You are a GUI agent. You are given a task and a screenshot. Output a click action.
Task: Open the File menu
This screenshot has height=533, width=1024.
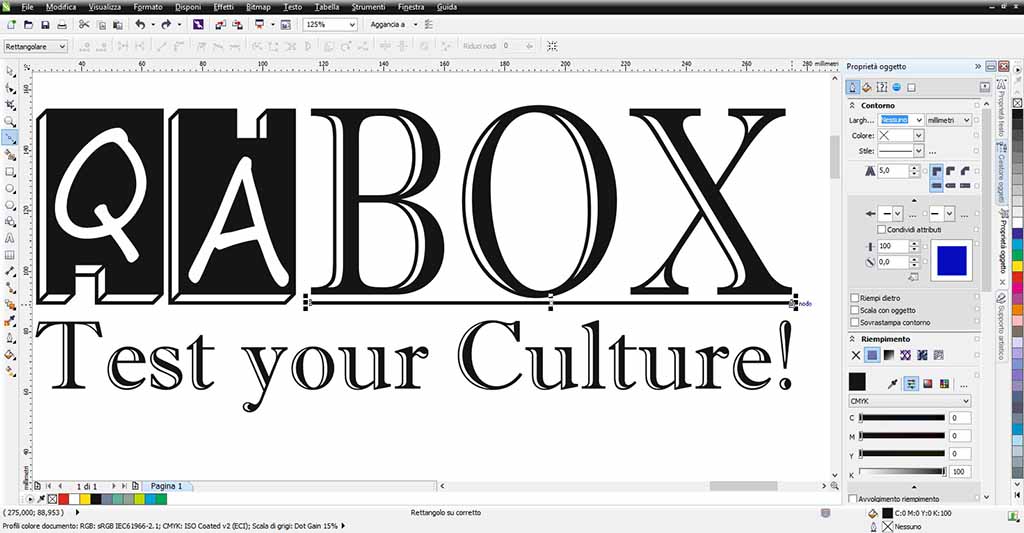[x=27, y=7]
